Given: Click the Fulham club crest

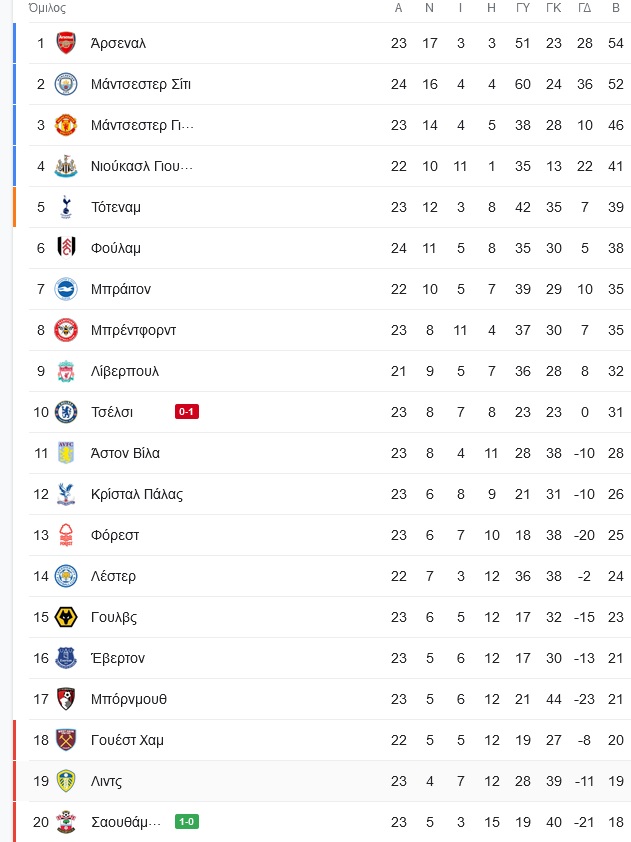Looking at the screenshot, I should tap(66, 248).
